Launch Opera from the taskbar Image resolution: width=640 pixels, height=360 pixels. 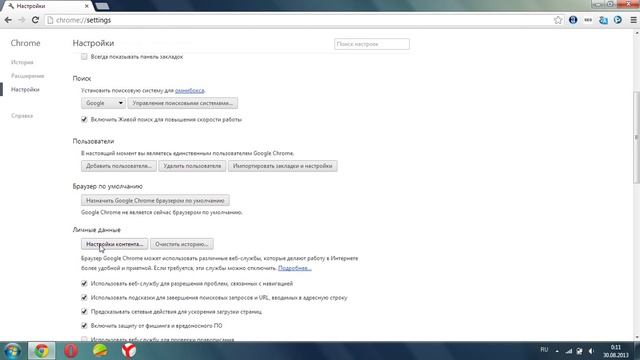(71, 351)
